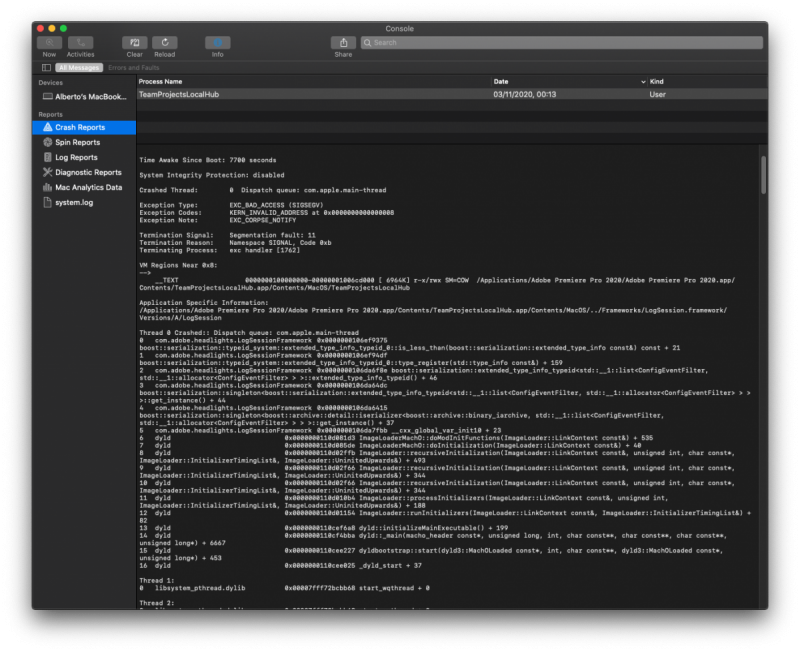
Task: Toggle the sidebar visibility button
Action: pos(46,67)
